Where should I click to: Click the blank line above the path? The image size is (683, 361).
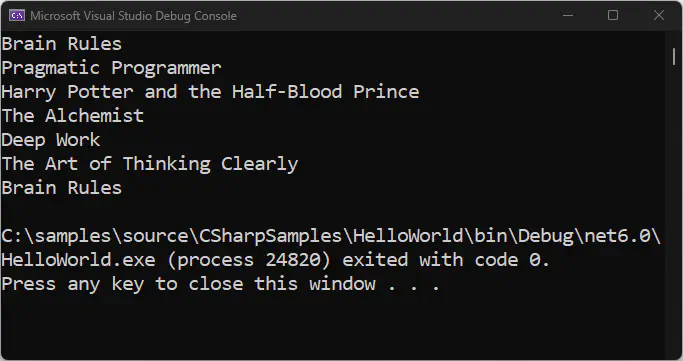pyautogui.click(x=335, y=212)
